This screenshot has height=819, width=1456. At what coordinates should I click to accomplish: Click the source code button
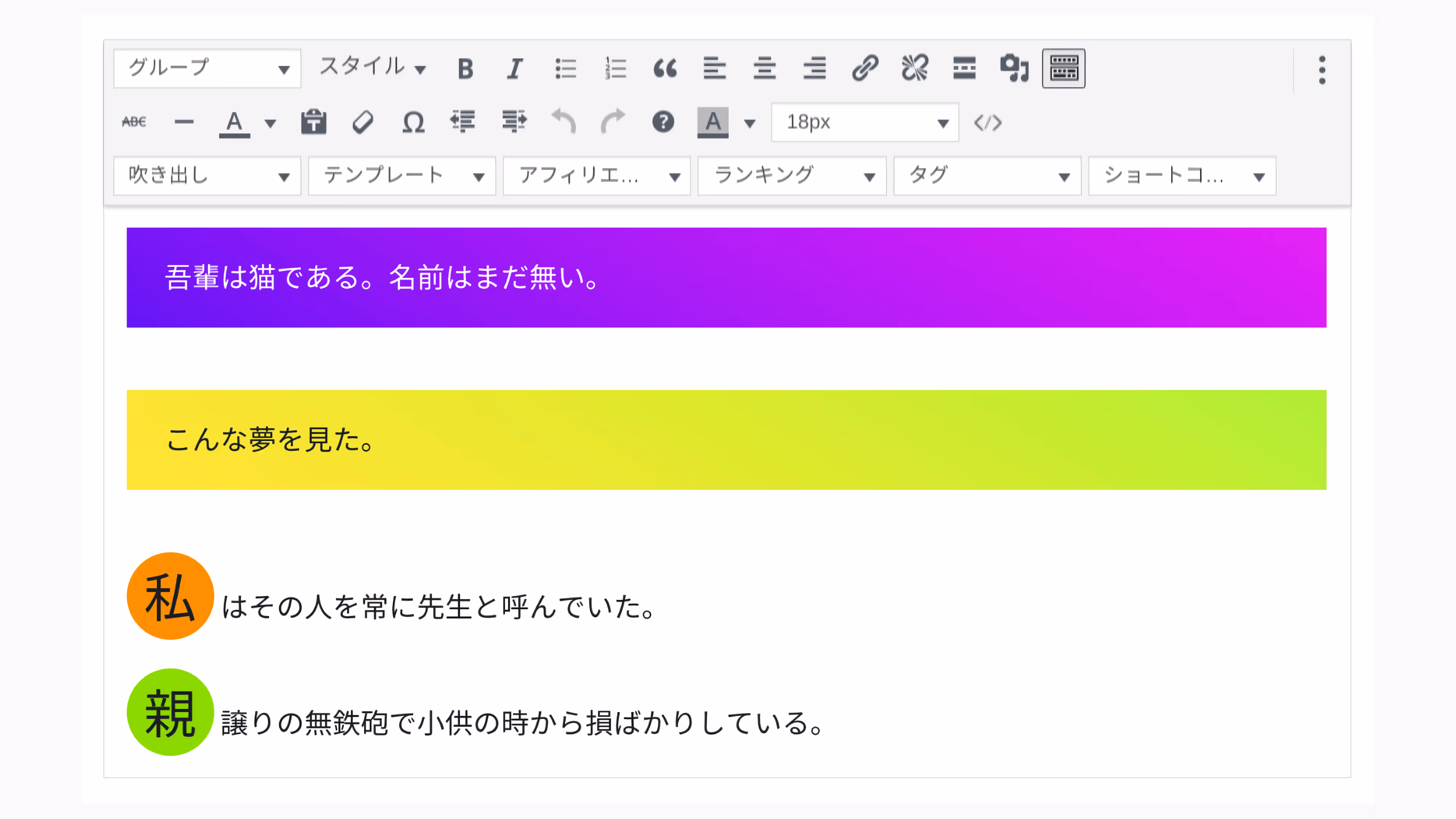[987, 122]
